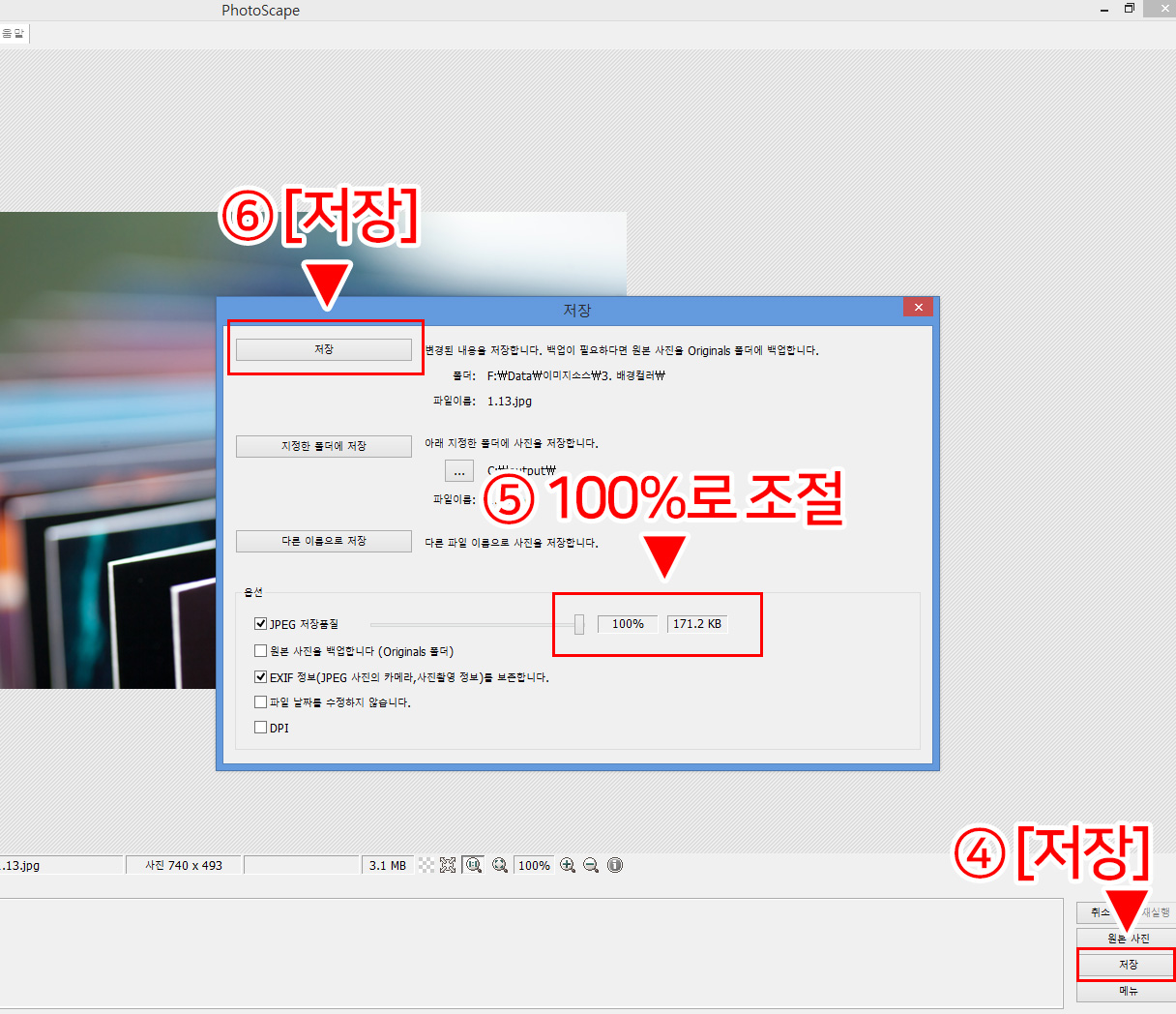The image size is (1176, 1014).
Task: Click the fit-to-screen expand arrows icon
Action: click(448, 865)
